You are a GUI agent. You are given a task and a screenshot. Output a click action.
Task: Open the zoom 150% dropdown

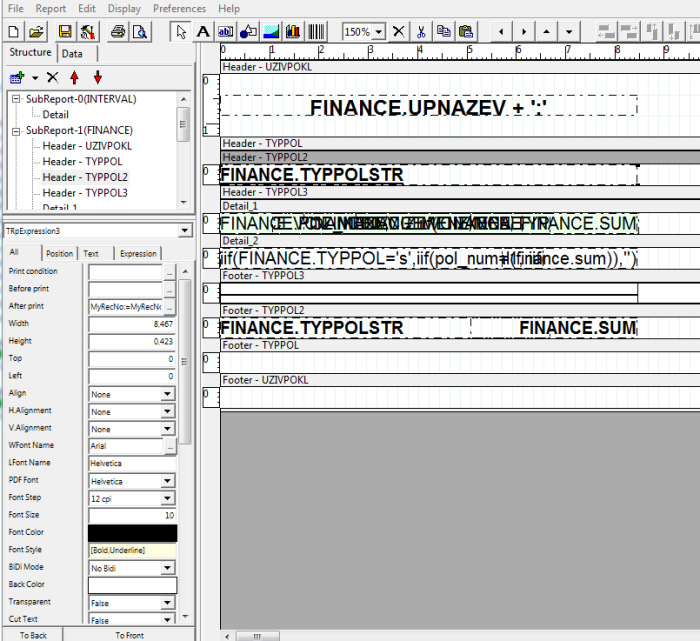pos(379,32)
